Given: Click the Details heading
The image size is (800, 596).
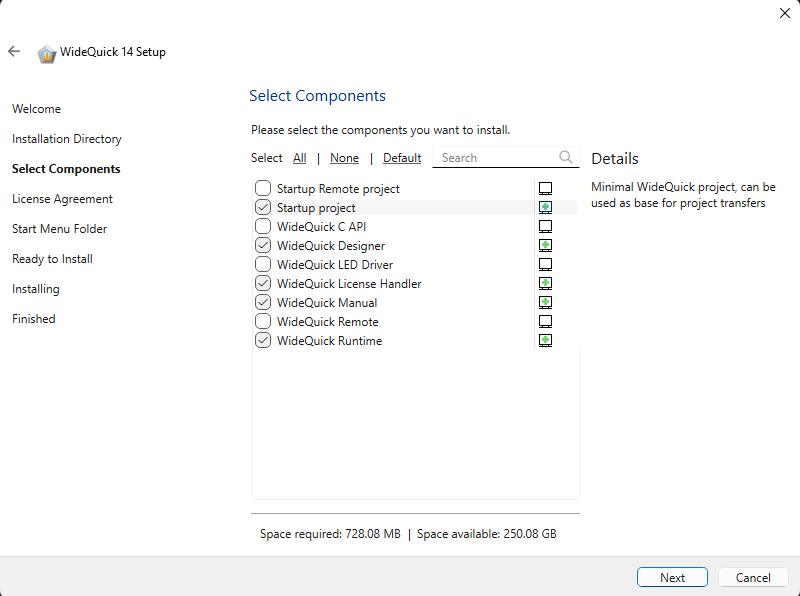Looking at the screenshot, I should tap(615, 159).
